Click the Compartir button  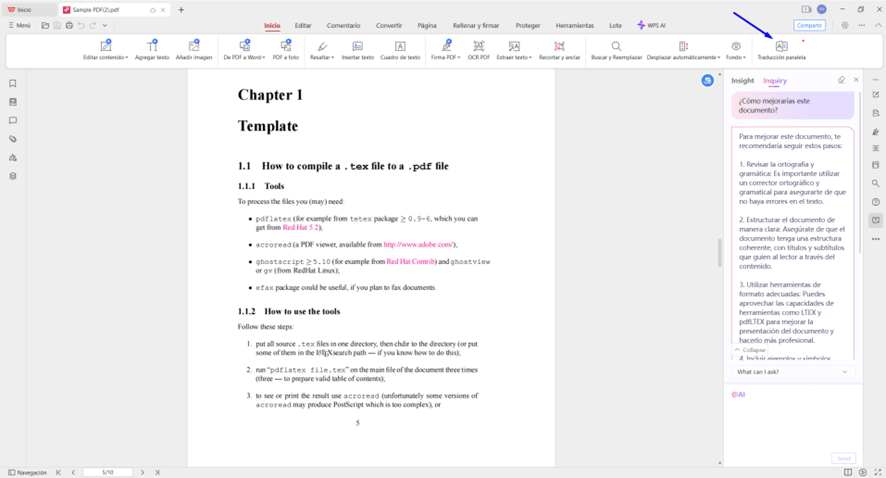click(x=809, y=25)
